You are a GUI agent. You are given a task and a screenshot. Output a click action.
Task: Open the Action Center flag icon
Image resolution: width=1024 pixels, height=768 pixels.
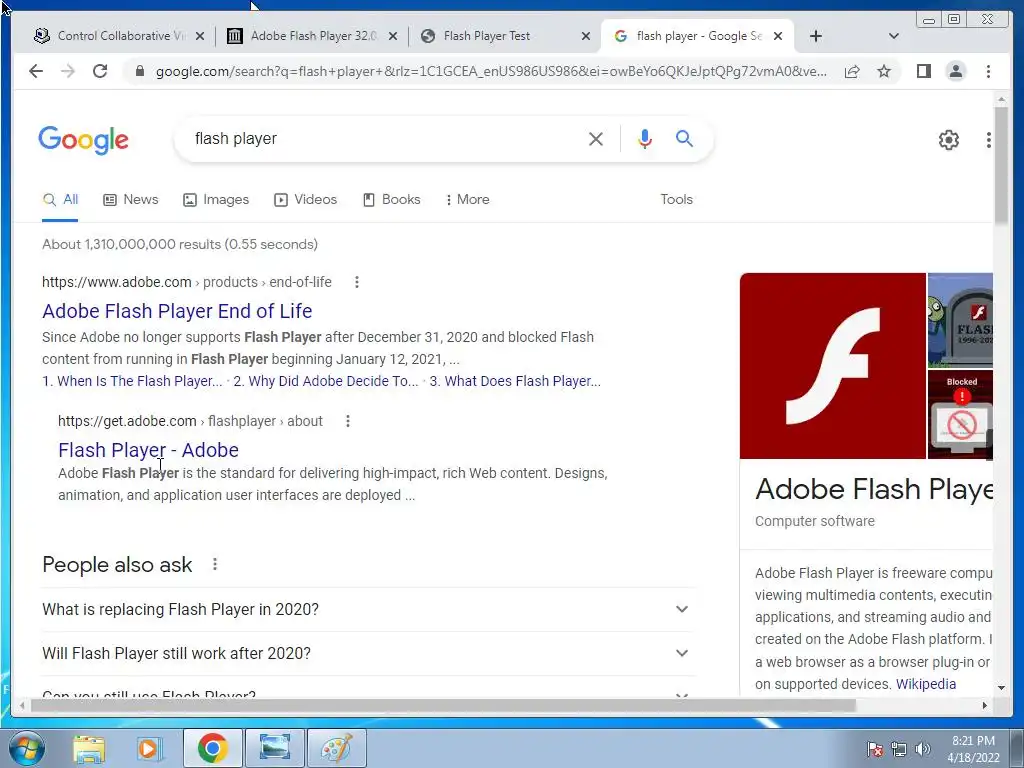(874, 749)
